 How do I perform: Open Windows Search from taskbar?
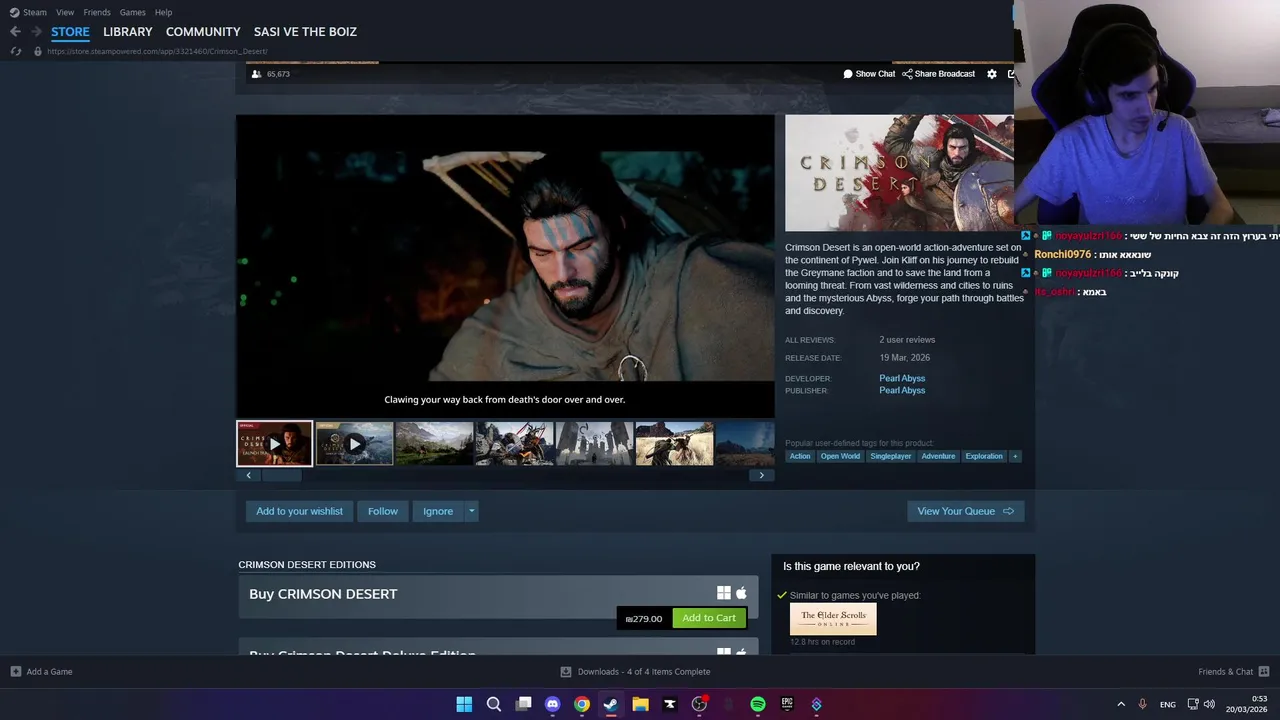[x=494, y=704]
